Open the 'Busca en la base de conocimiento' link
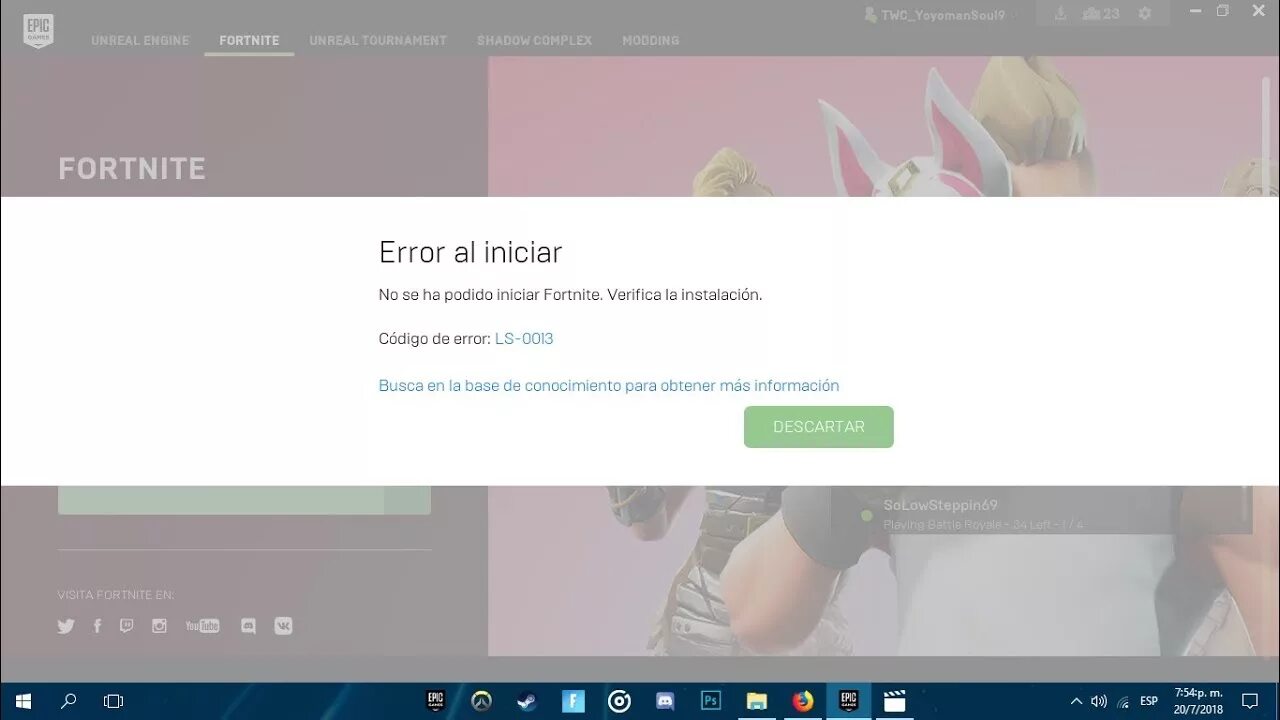Image resolution: width=1280 pixels, height=720 pixels. point(609,385)
